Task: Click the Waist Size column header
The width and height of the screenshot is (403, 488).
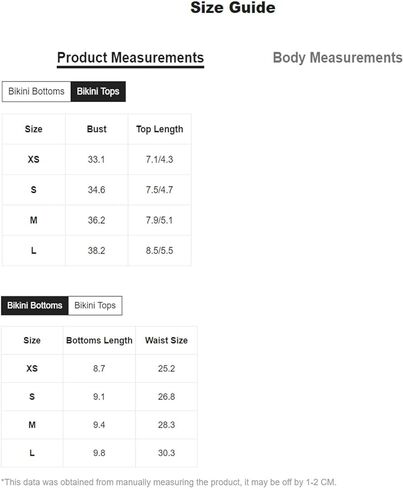Action: pyautogui.click(x=166, y=340)
